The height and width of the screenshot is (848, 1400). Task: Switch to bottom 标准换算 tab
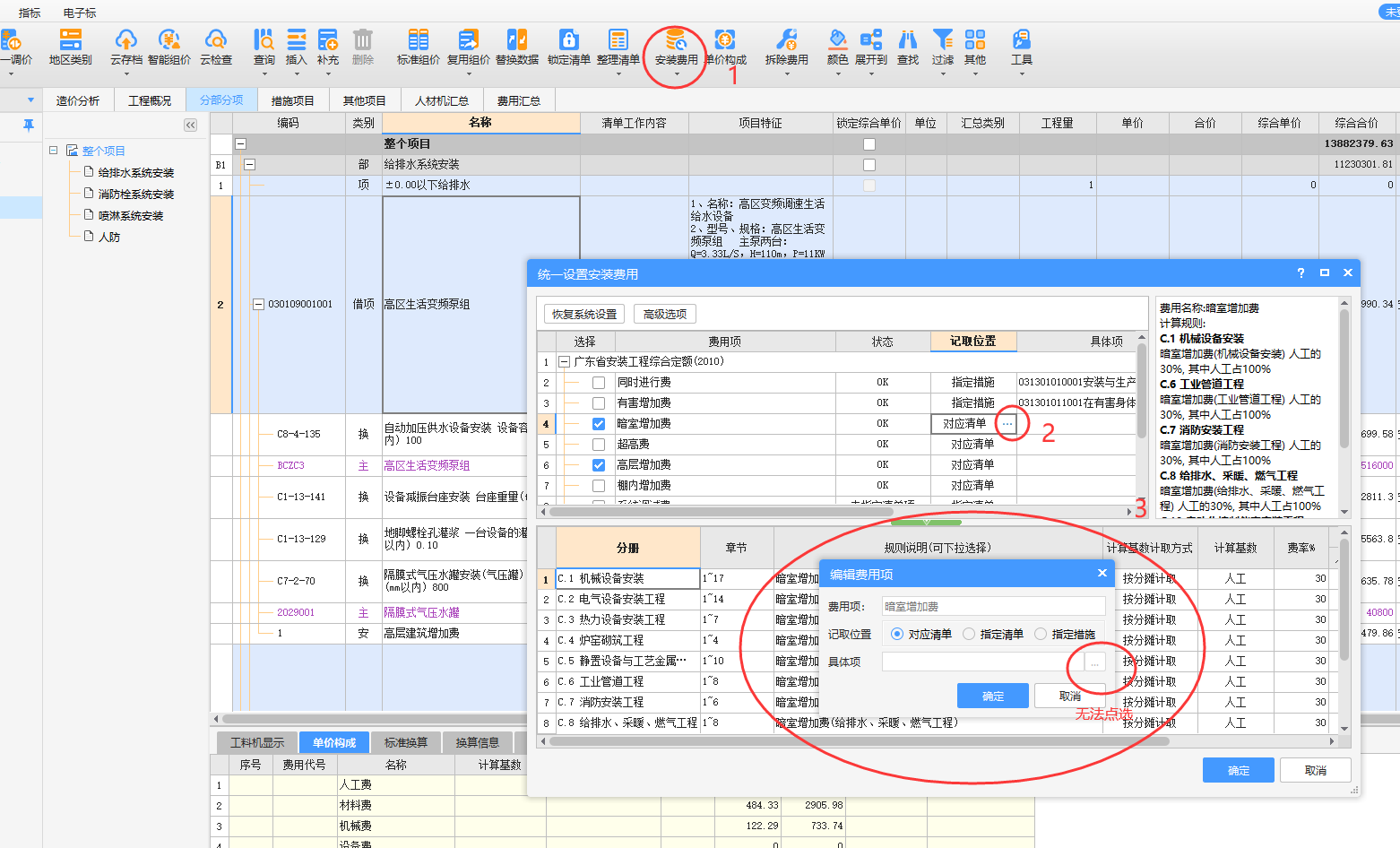406,742
